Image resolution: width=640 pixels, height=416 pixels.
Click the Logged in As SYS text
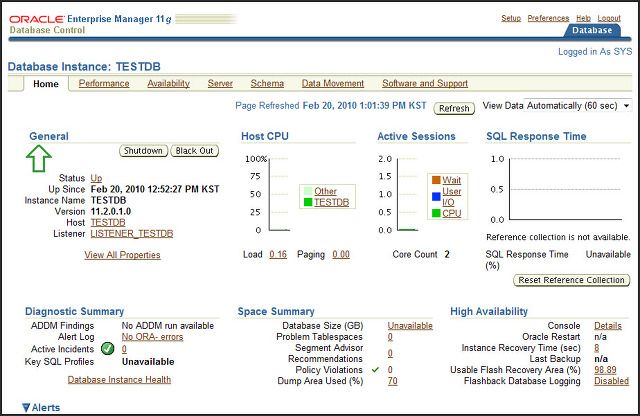(x=595, y=52)
